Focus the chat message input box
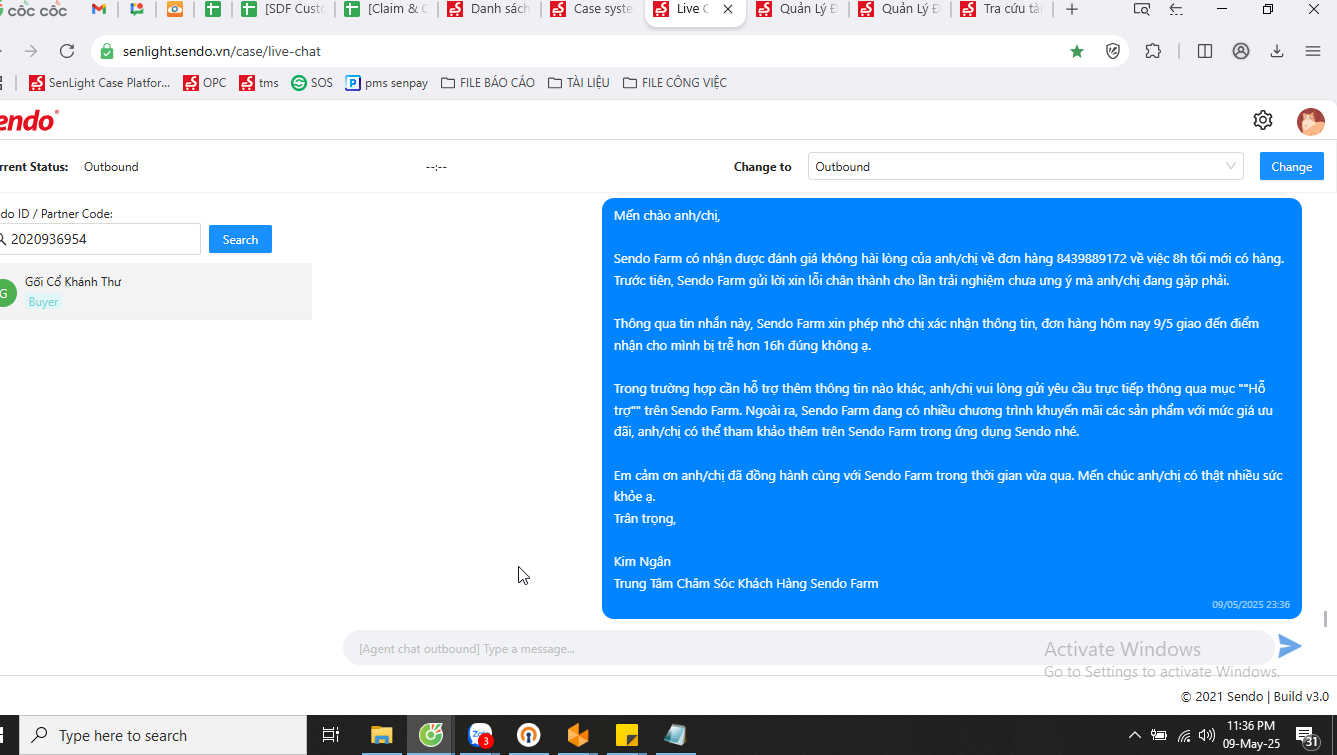1337x755 pixels. pyautogui.click(x=808, y=648)
